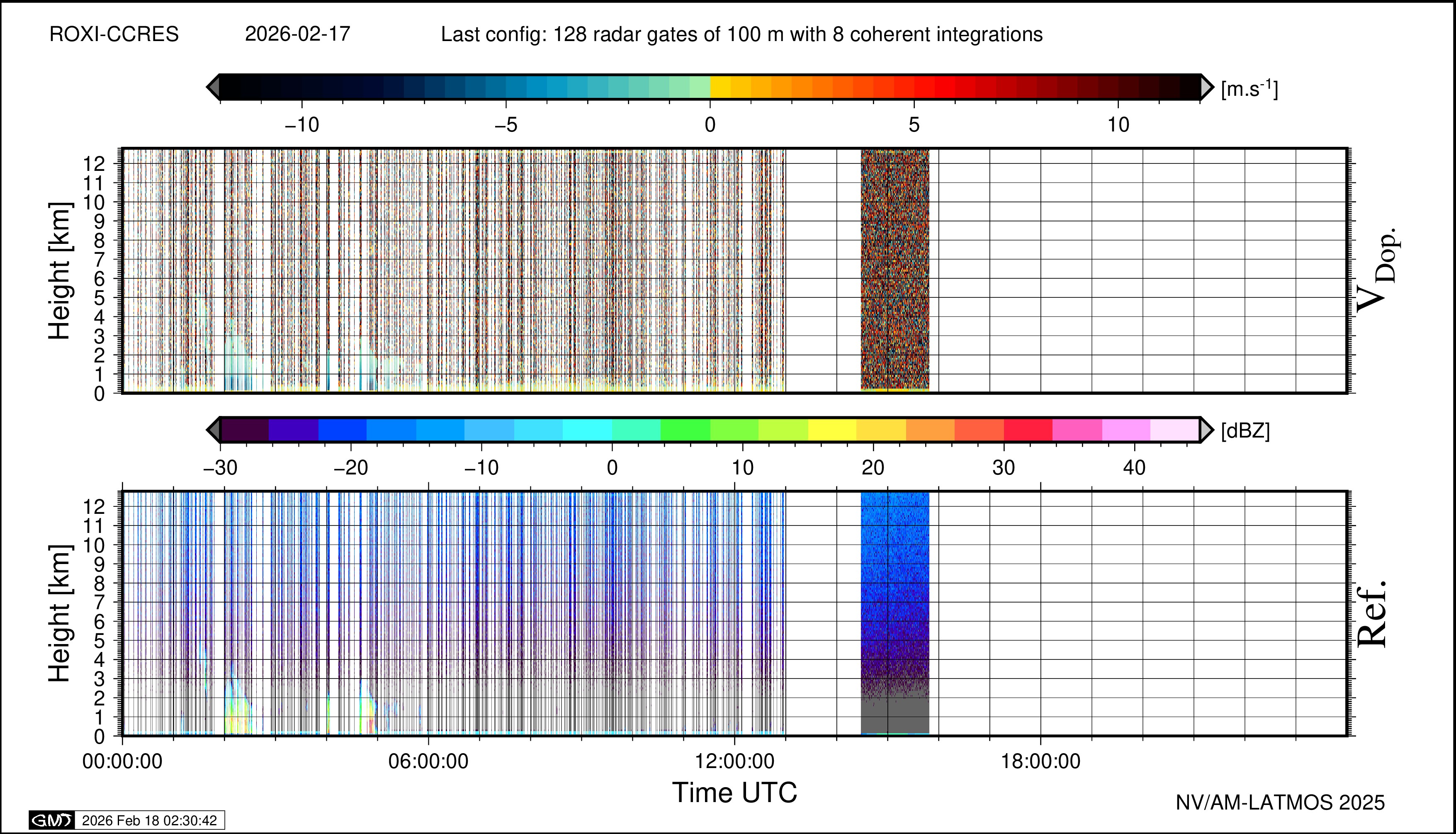Click the 2026 Feb 18 timestamp box
This screenshot has height=834, width=1456.
point(149,820)
